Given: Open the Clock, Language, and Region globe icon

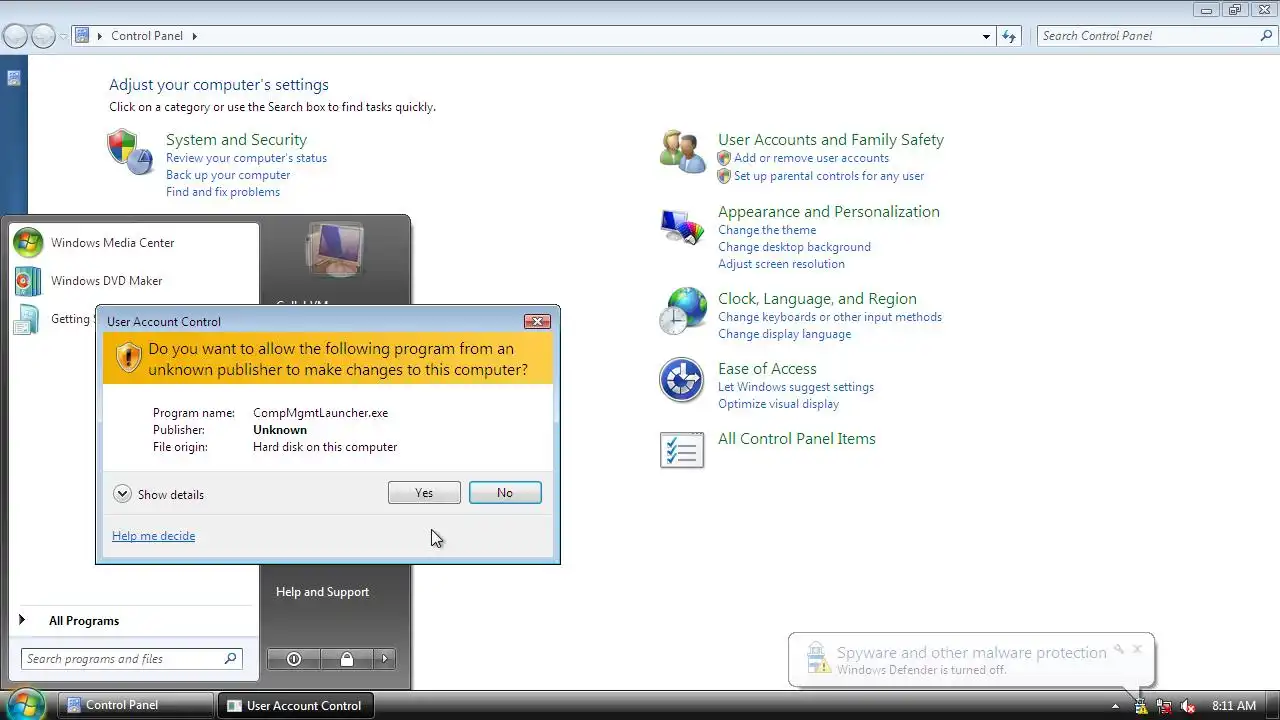Looking at the screenshot, I should pos(682,311).
